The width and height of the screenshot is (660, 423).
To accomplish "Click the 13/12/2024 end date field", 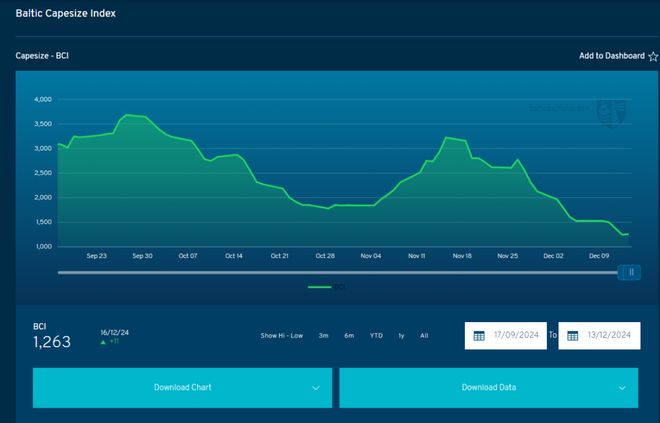I will (x=599, y=335).
